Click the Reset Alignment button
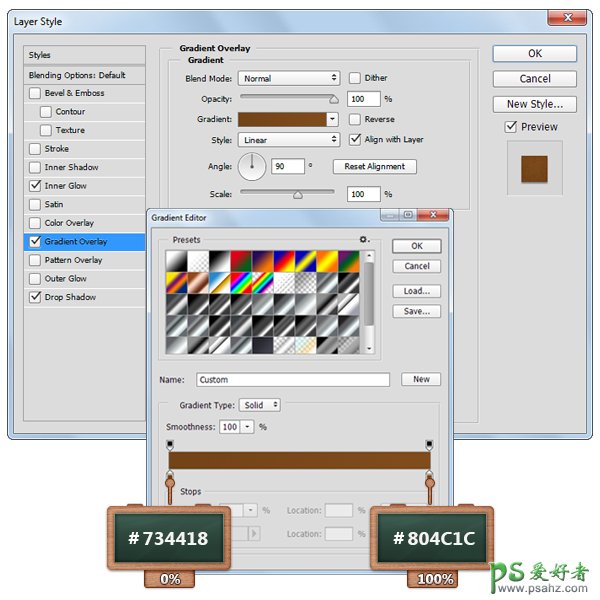Screen dimensions: 600x600 coord(374,167)
